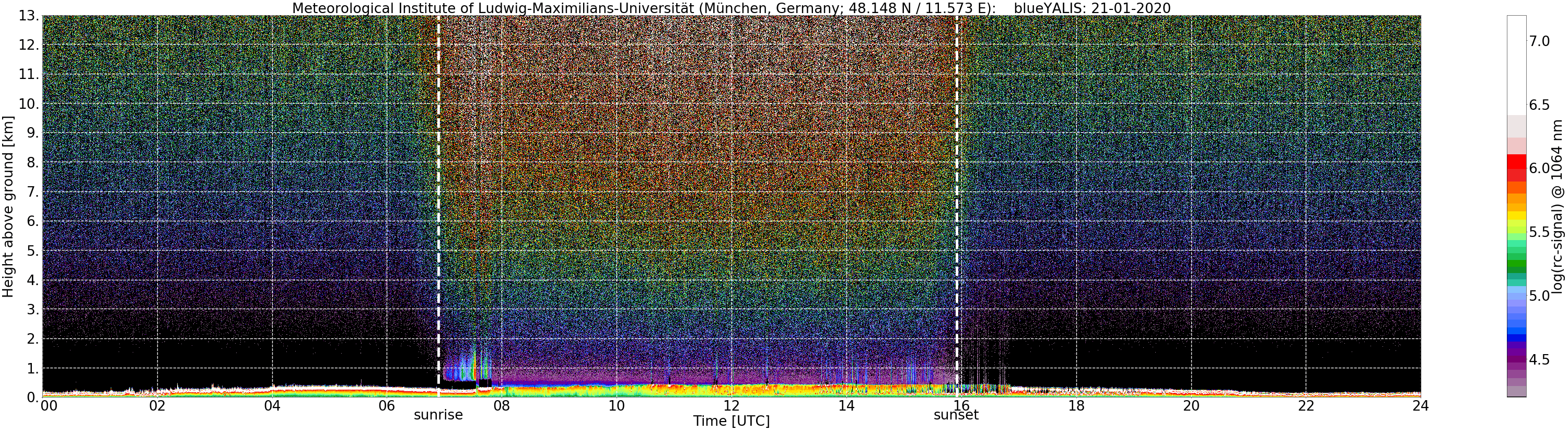Click the y-axis tick label '1.'
This screenshot has height=431, width=1568.
pyautogui.click(x=33, y=368)
